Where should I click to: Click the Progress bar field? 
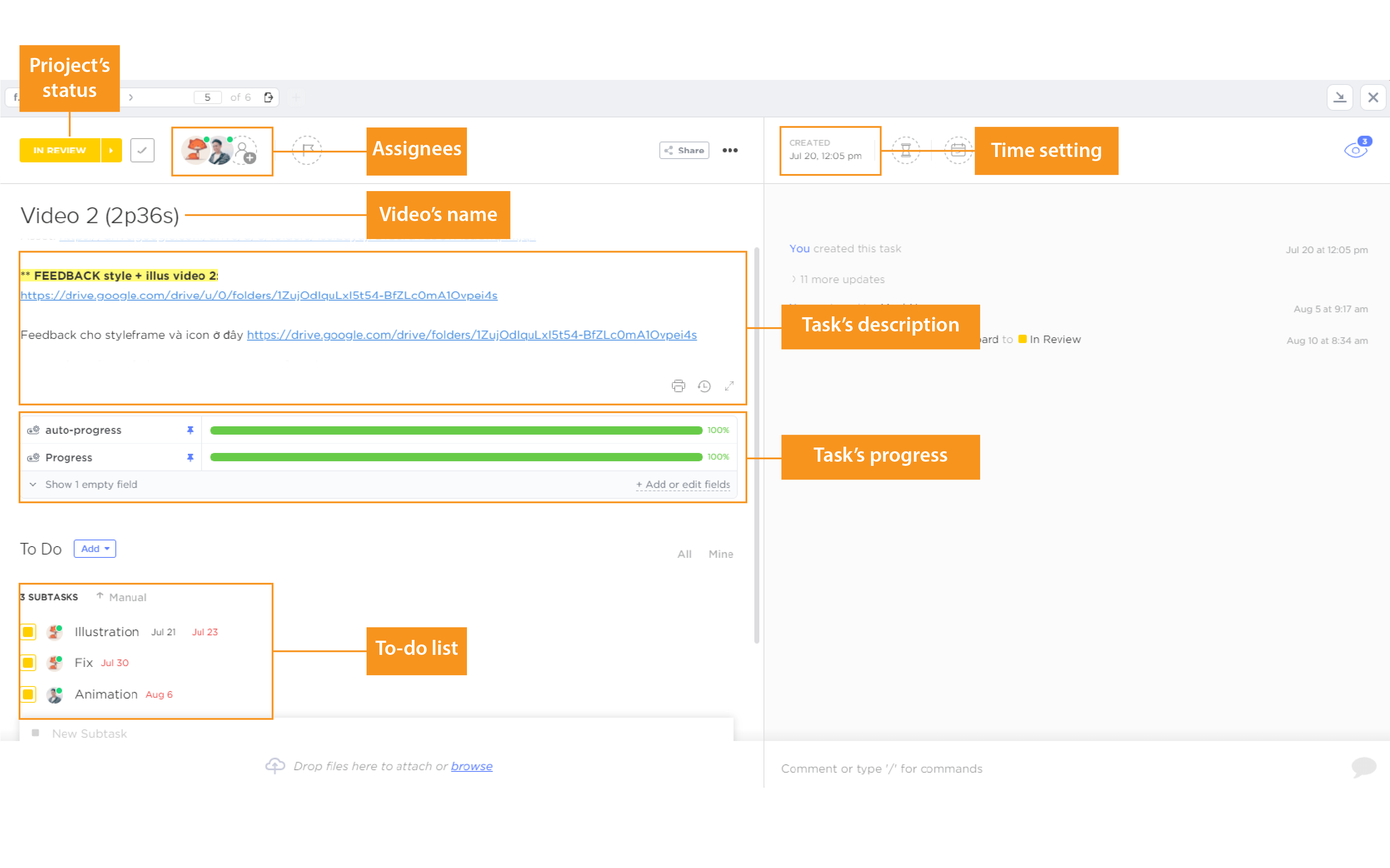(x=456, y=457)
